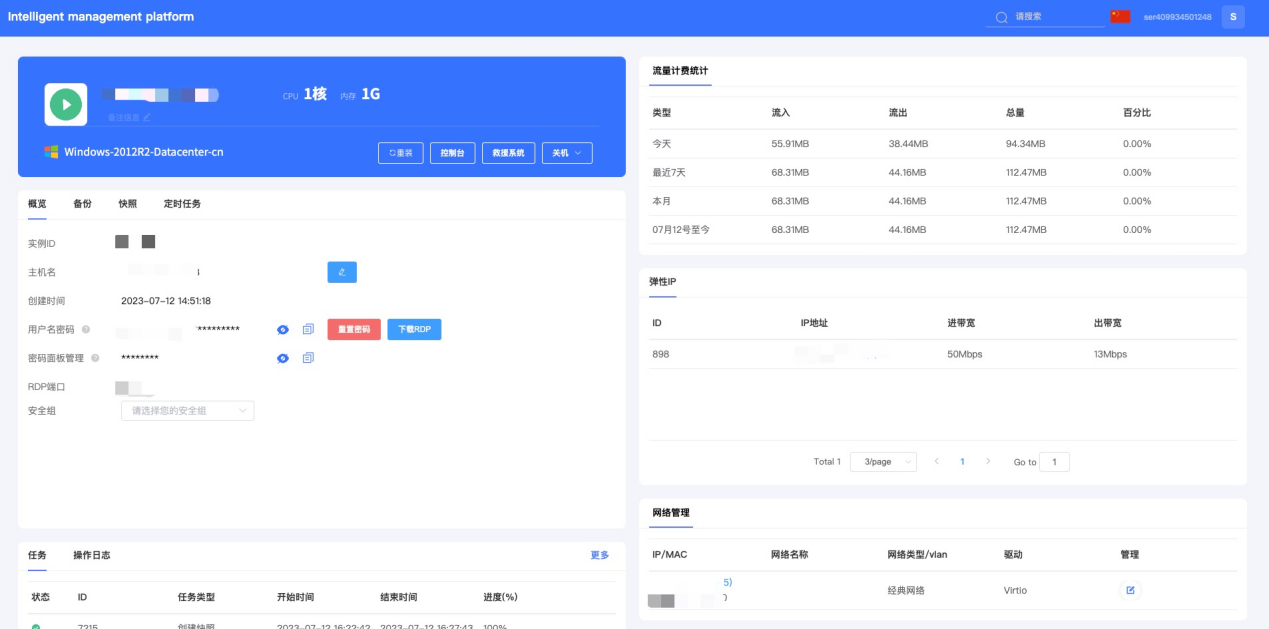Image resolution: width=1269 pixels, height=629 pixels.
Task: Click the green play status icon
Action: click(65, 104)
